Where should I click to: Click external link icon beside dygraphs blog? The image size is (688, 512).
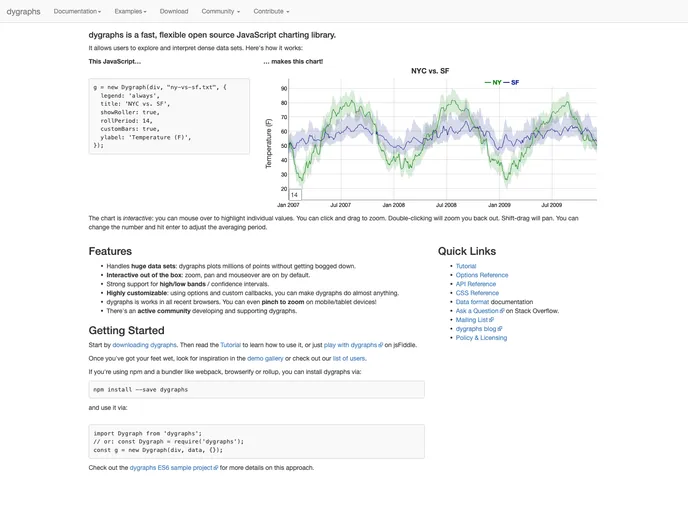click(500, 329)
